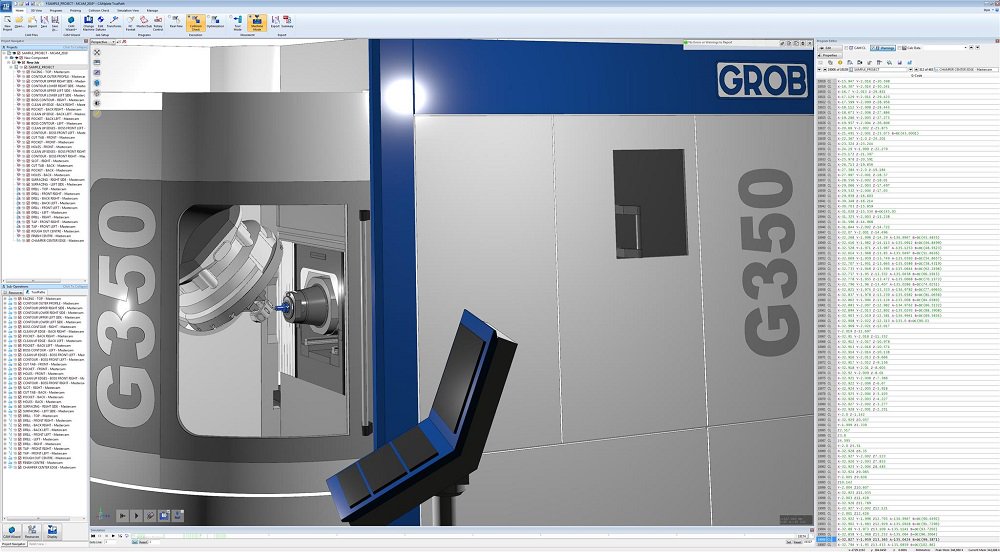
Task: Click the step-to-start playback button in viewport
Action: [x=123, y=515]
